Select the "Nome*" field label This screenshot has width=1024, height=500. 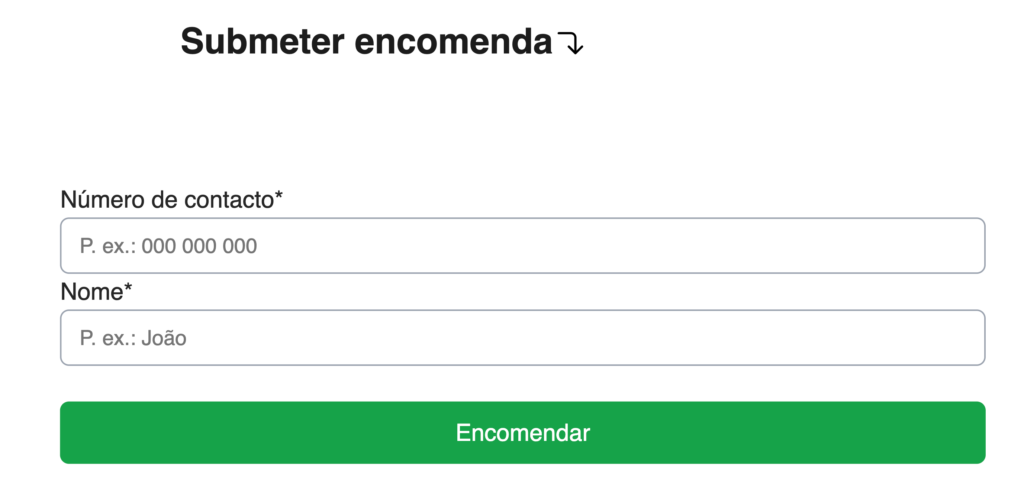96,292
